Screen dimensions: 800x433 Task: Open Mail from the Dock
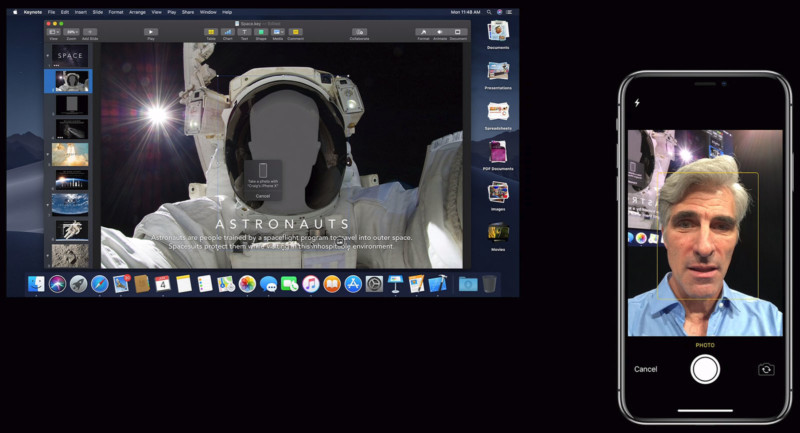tap(121, 284)
